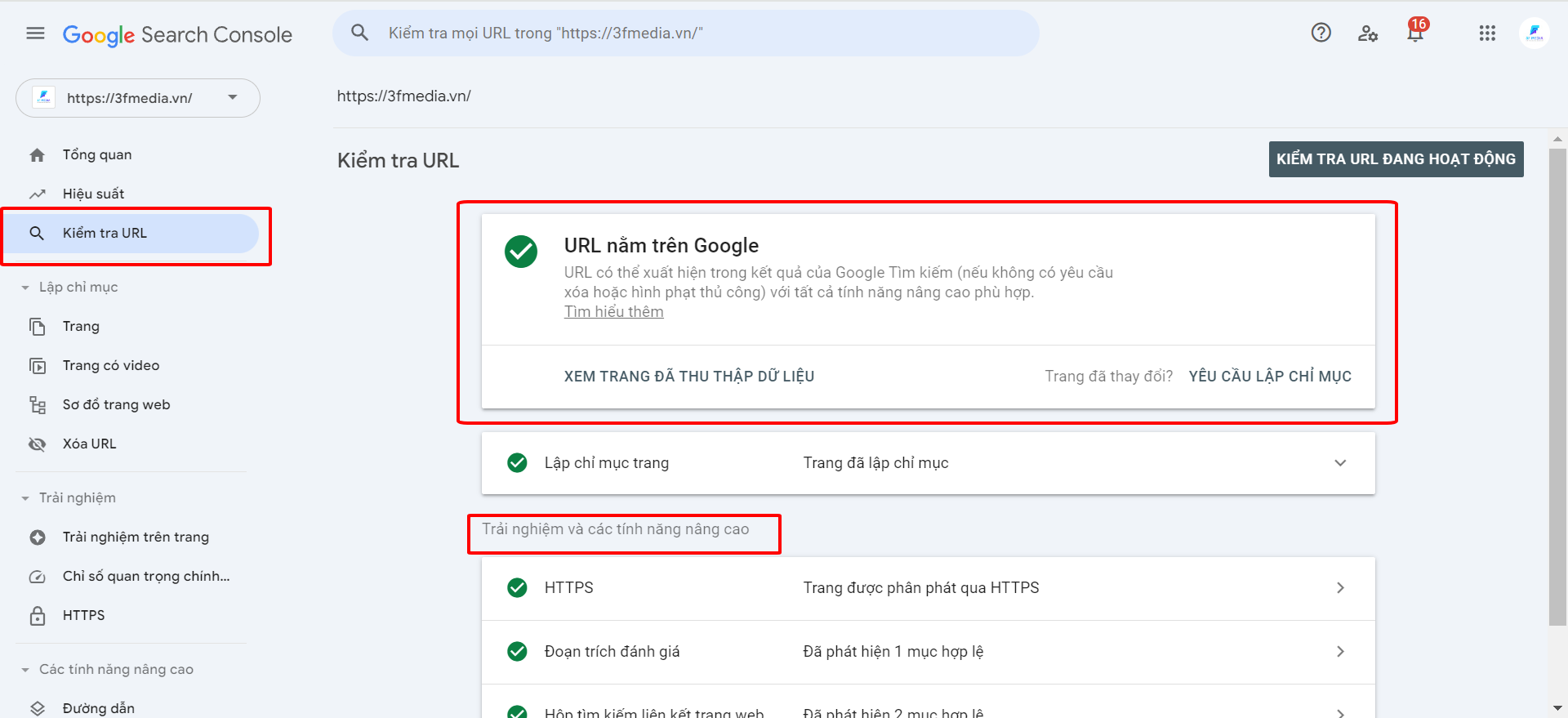Click the Trang pages icon

coord(38,326)
